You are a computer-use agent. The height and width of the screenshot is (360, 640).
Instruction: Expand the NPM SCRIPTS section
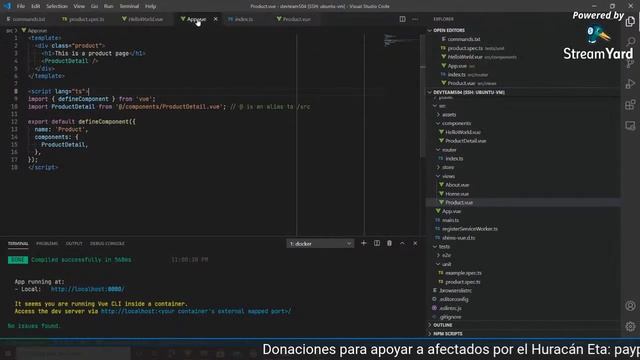point(447,334)
